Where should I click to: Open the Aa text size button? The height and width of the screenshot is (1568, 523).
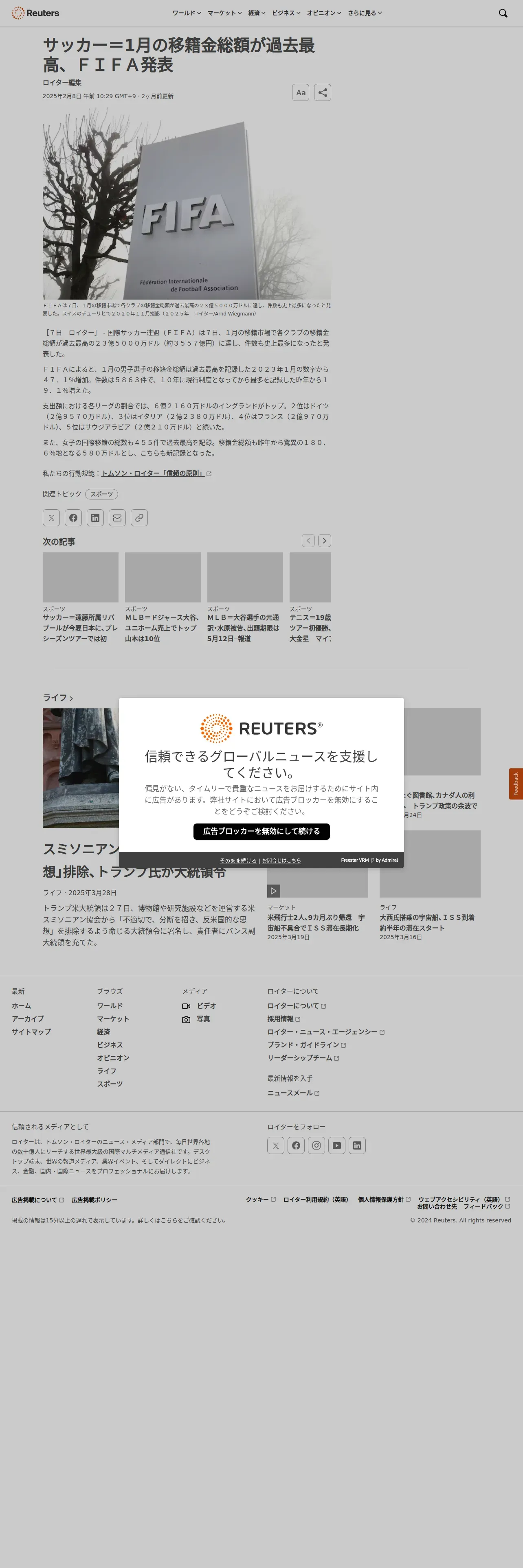(x=301, y=92)
